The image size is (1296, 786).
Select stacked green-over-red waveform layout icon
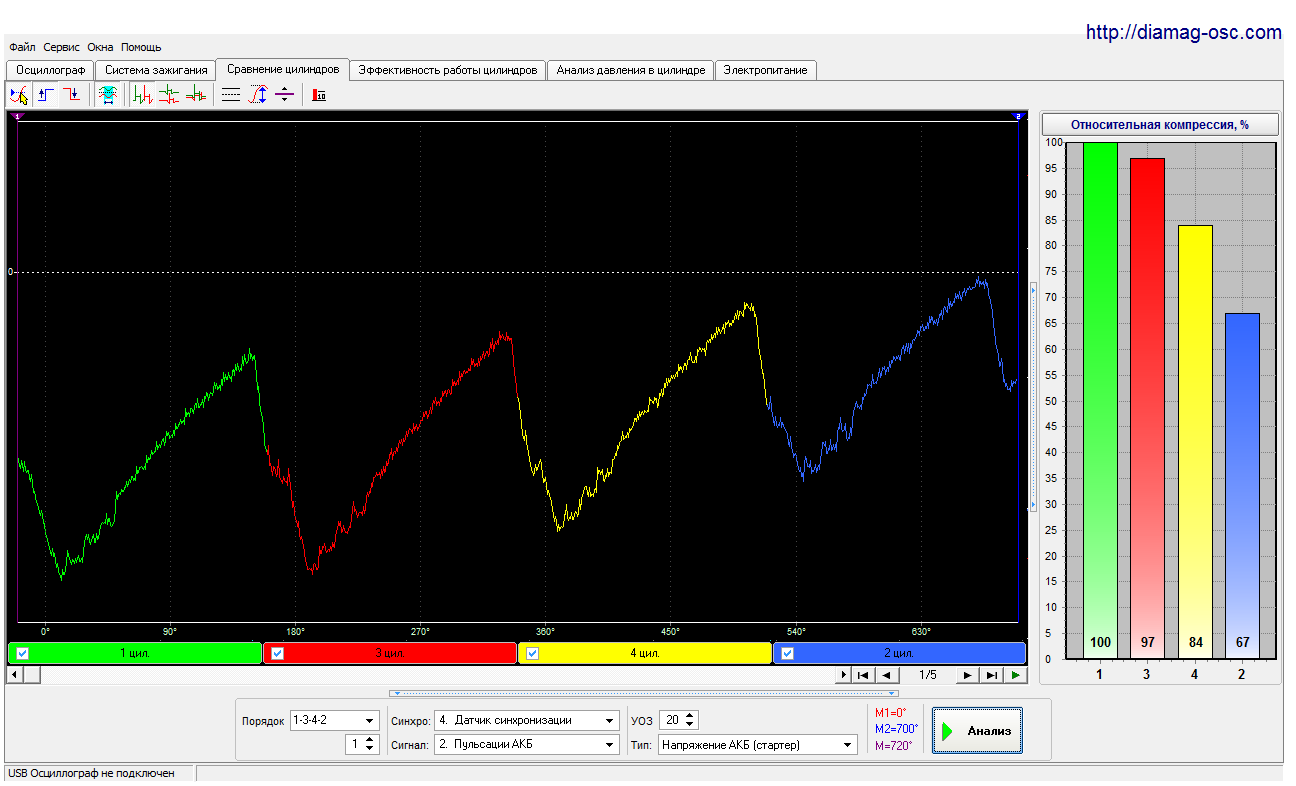tap(169, 95)
